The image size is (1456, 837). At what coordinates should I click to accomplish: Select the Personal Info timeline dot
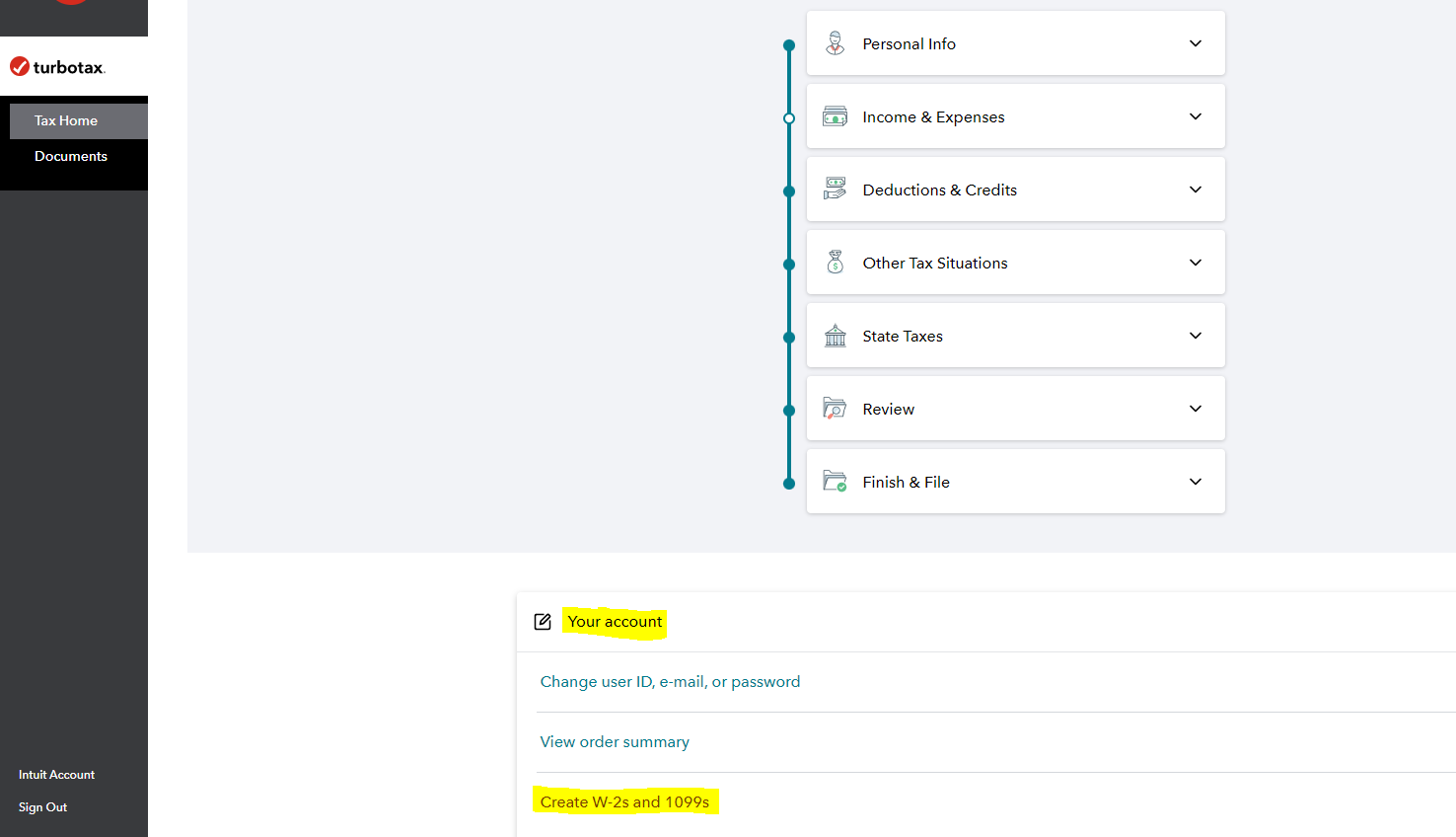(x=789, y=45)
